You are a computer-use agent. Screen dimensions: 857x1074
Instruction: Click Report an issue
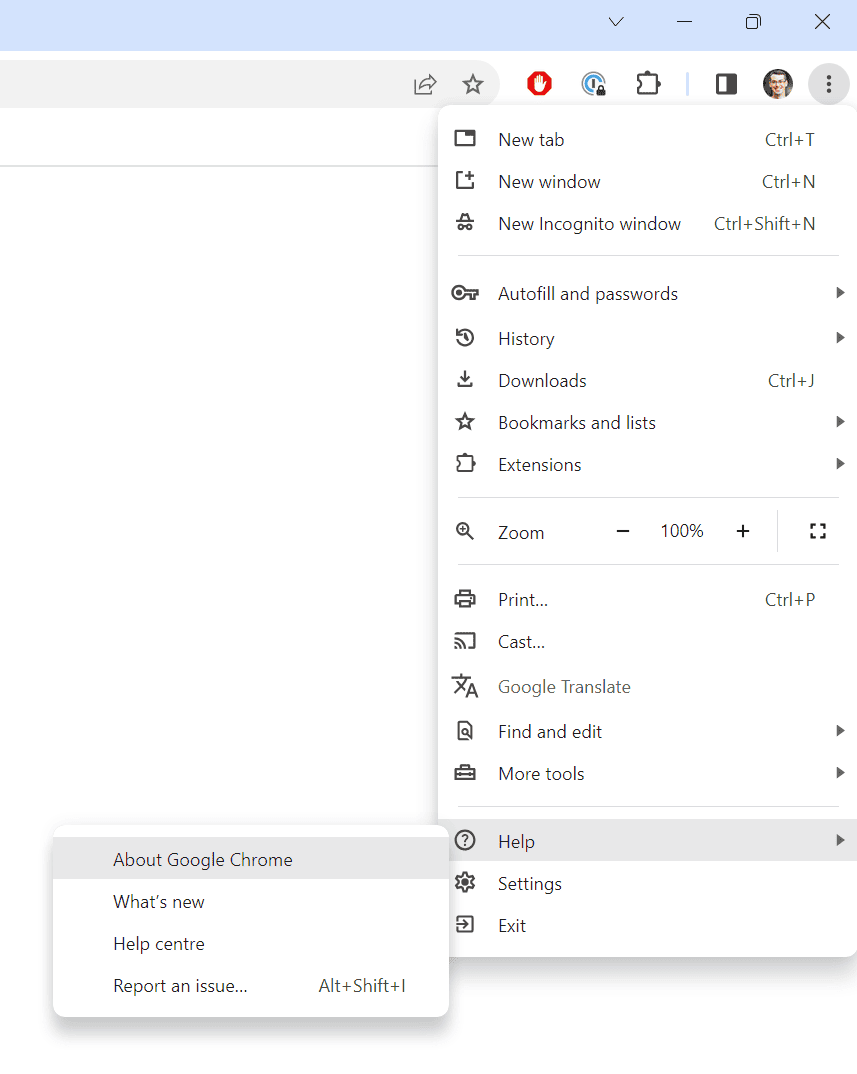coord(180,985)
